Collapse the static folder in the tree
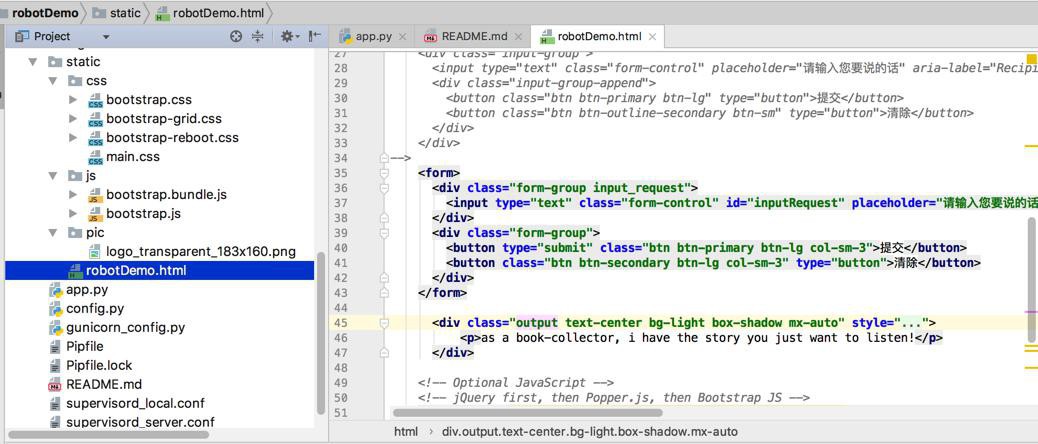 pos(33,62)
